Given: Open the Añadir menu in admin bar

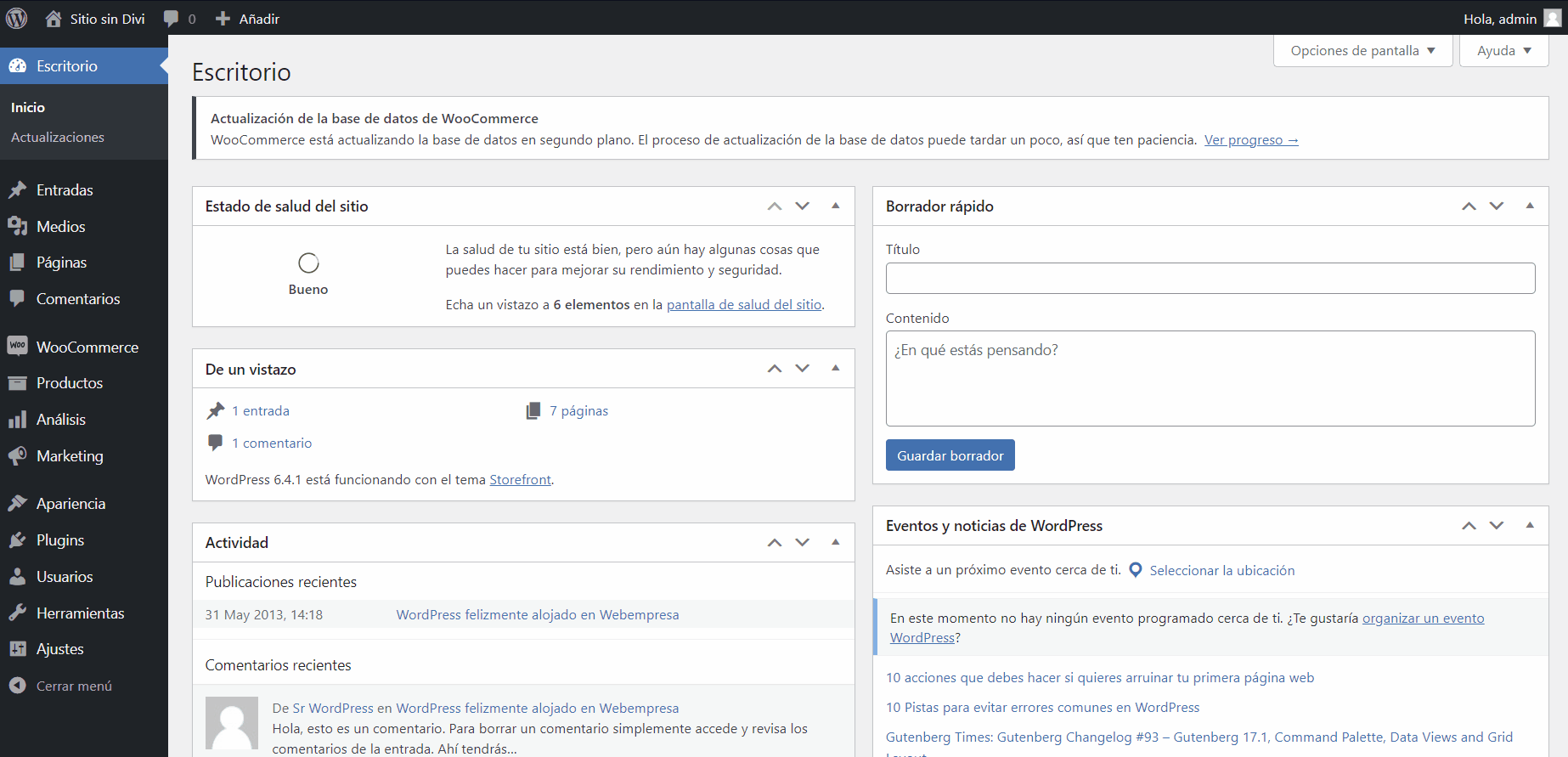Looking at the screenshot, I should click(x=248, y=19).
